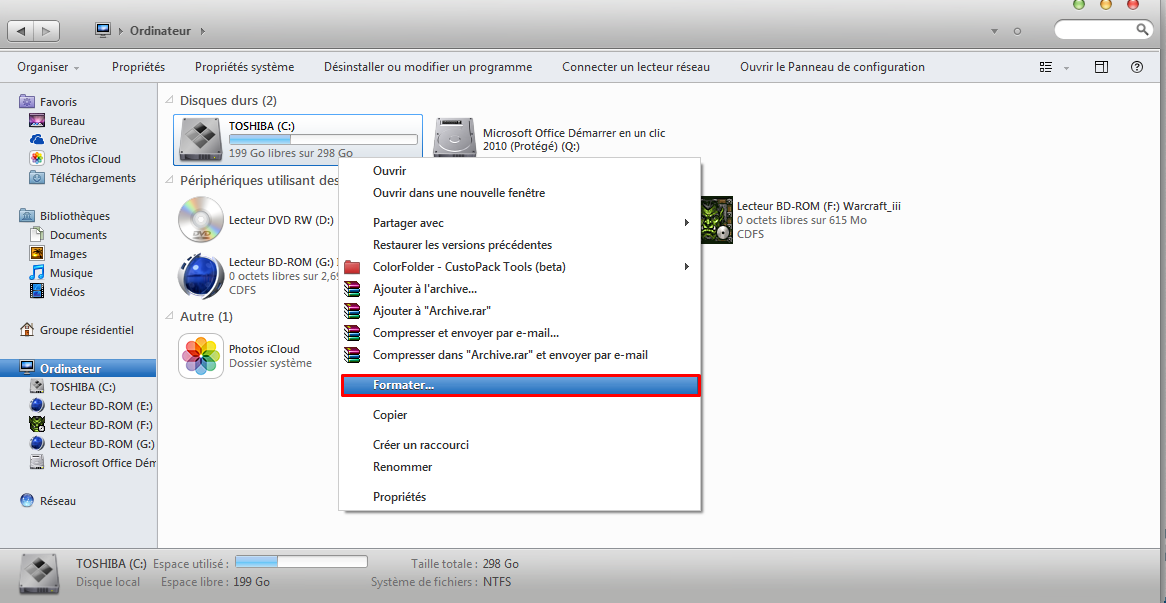The image size is (1166, 603).
Task: Open the Organiser dropdown menu
Action: tap(48, 67)
